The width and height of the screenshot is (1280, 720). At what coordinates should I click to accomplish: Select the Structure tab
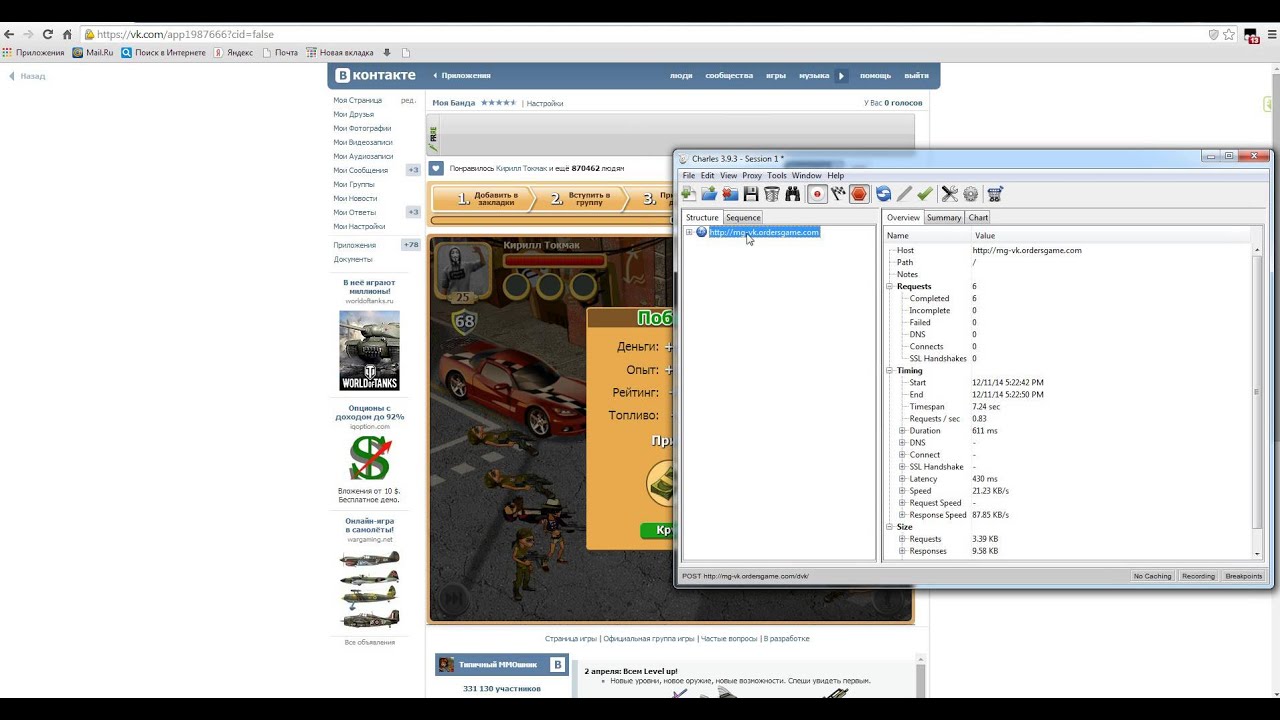coord(702,217)
